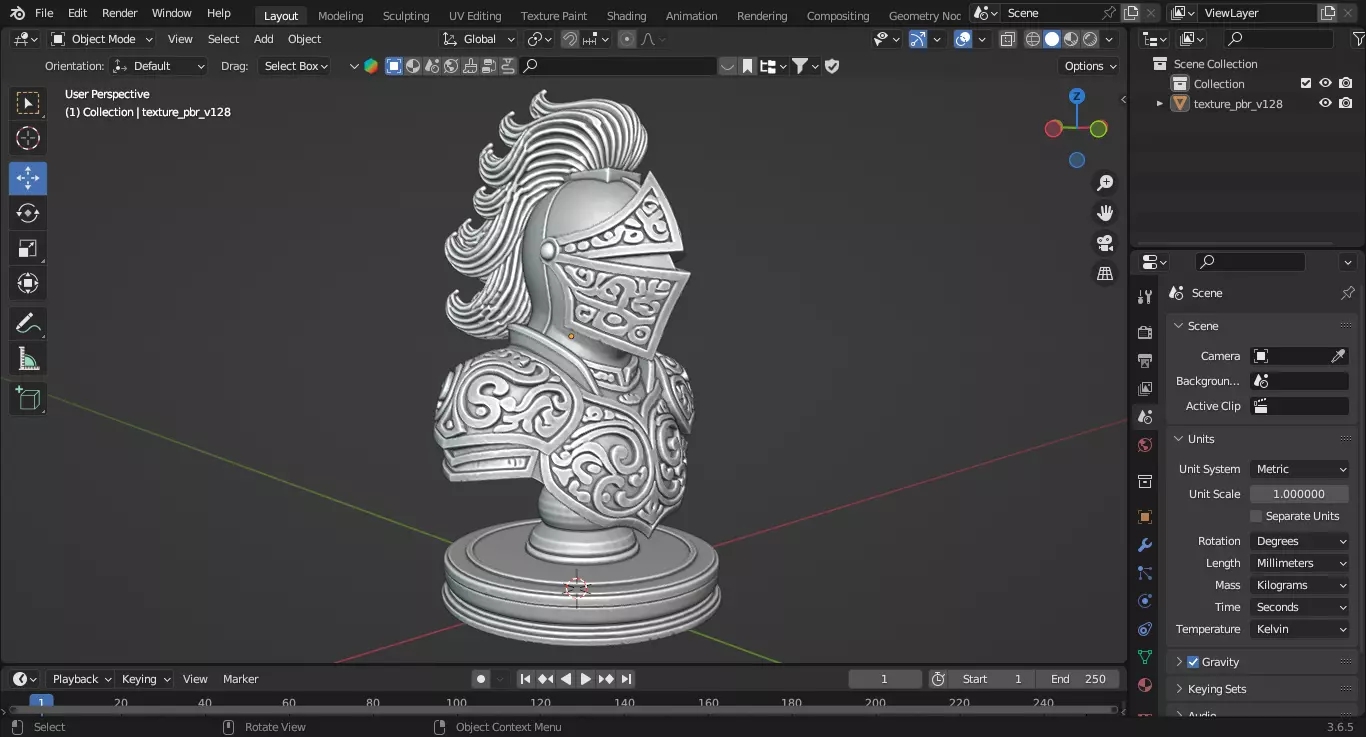Switch orthographic view with the grid icon

pyautogui.click(x=1105, y=273)
